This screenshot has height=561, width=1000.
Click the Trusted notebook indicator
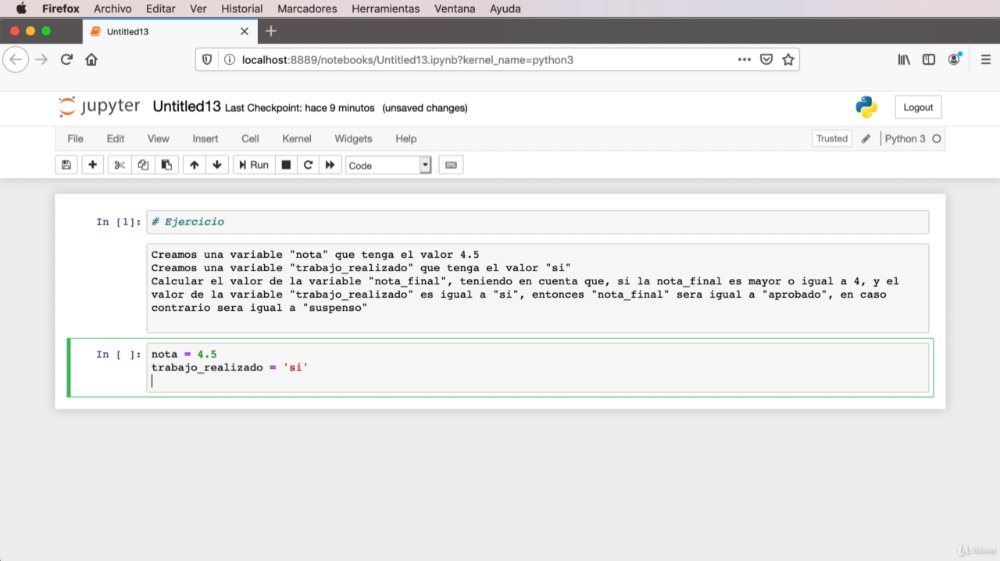(832, 138)
